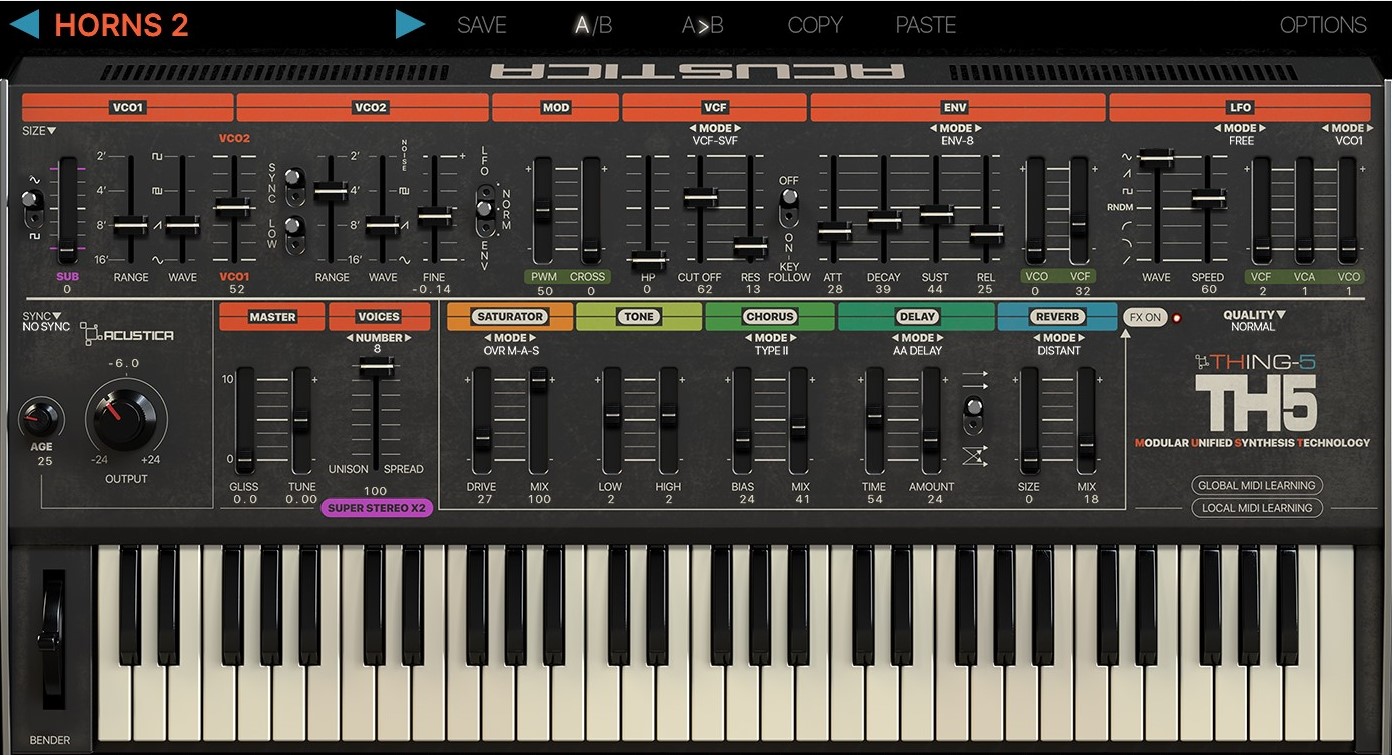1392x755 pixels.
Task: Click the left arrow of the LFO FREE mode
Action: pos(1217,128)
